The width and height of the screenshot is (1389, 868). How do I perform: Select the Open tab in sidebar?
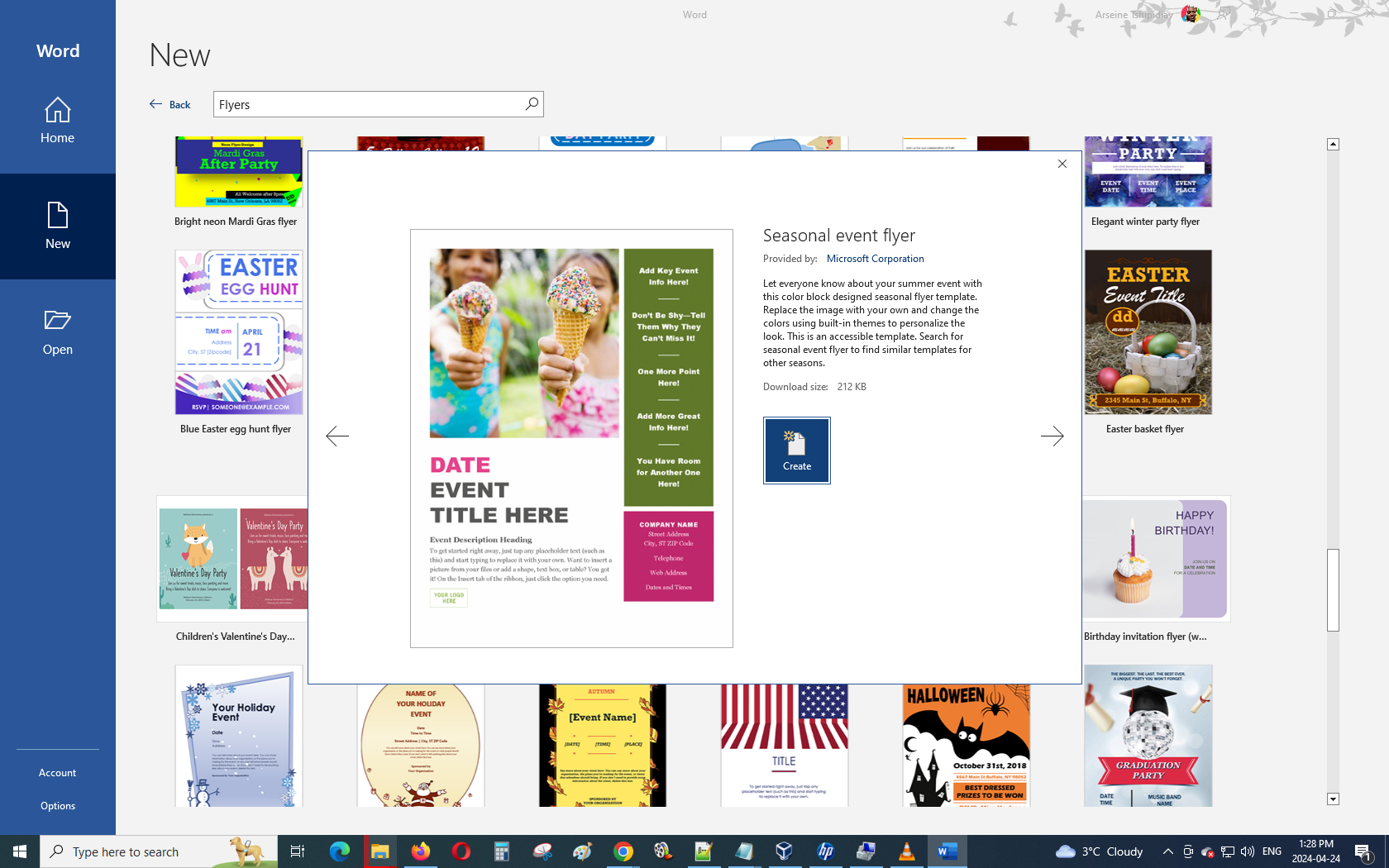(x=57, y=332)
